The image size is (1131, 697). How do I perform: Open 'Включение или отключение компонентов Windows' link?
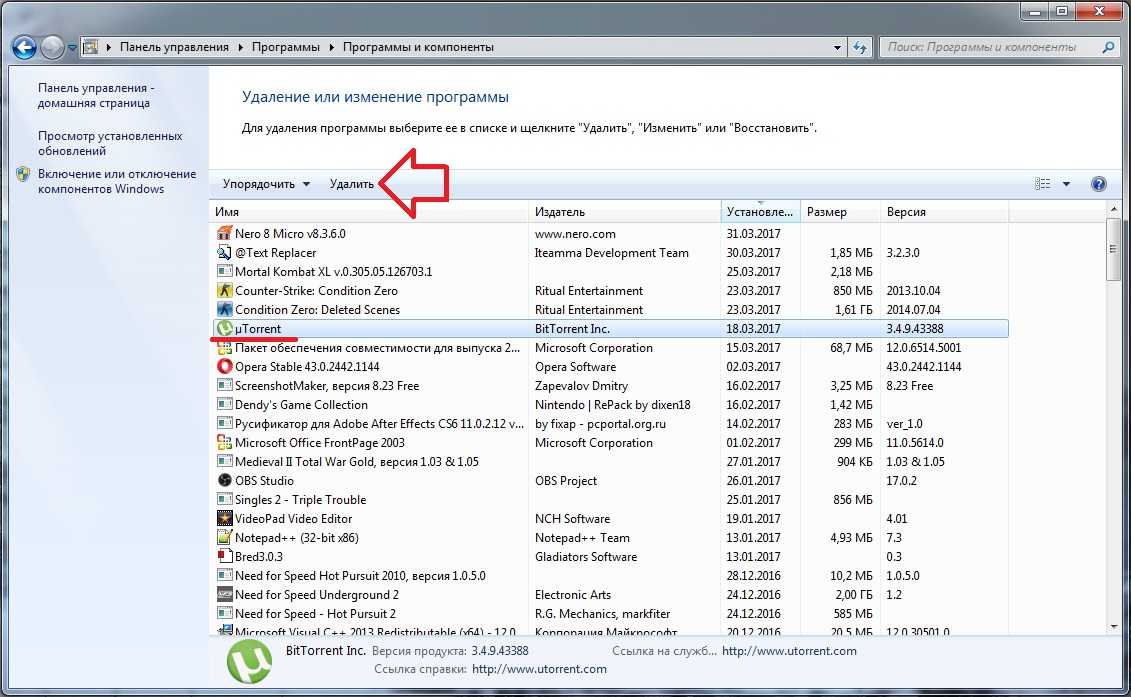(117, 181)
